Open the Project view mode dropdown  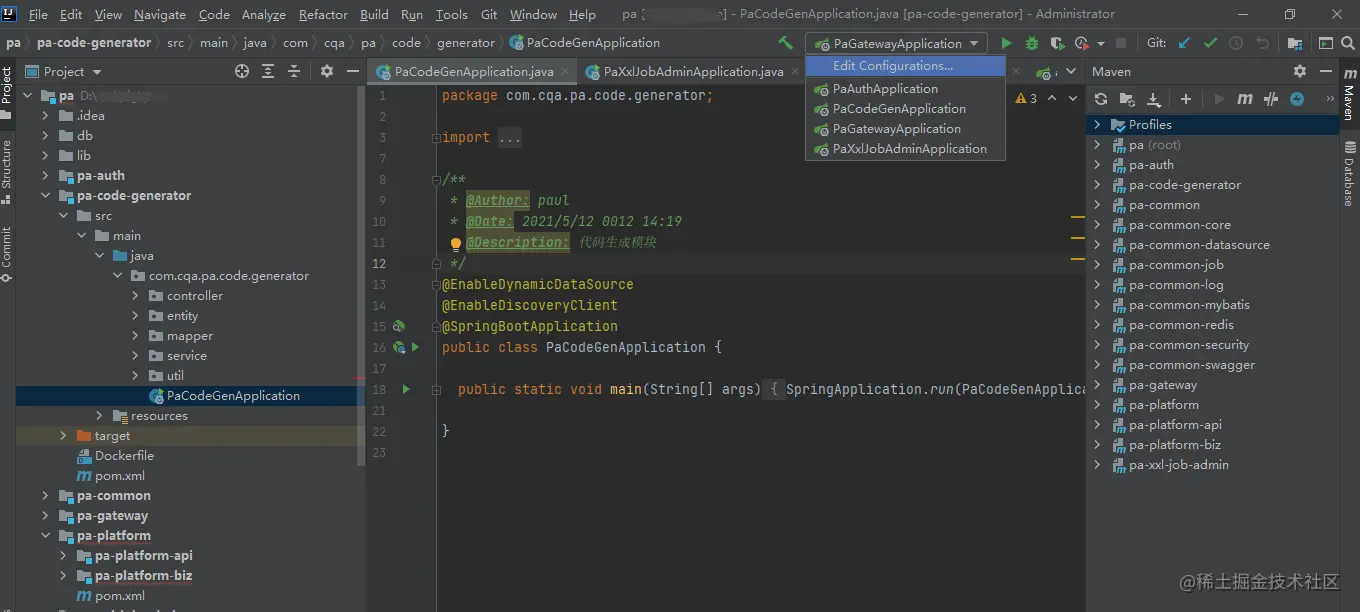63,71
